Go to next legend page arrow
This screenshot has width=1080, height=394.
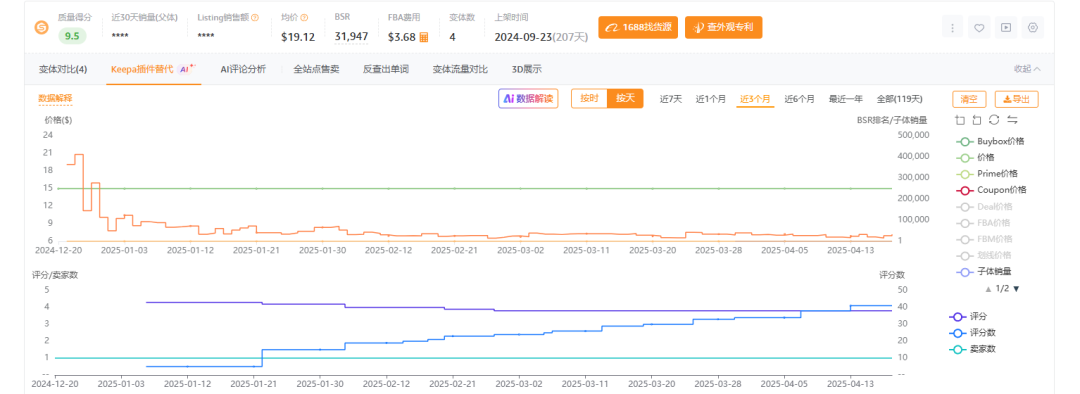click(1015, 289)
